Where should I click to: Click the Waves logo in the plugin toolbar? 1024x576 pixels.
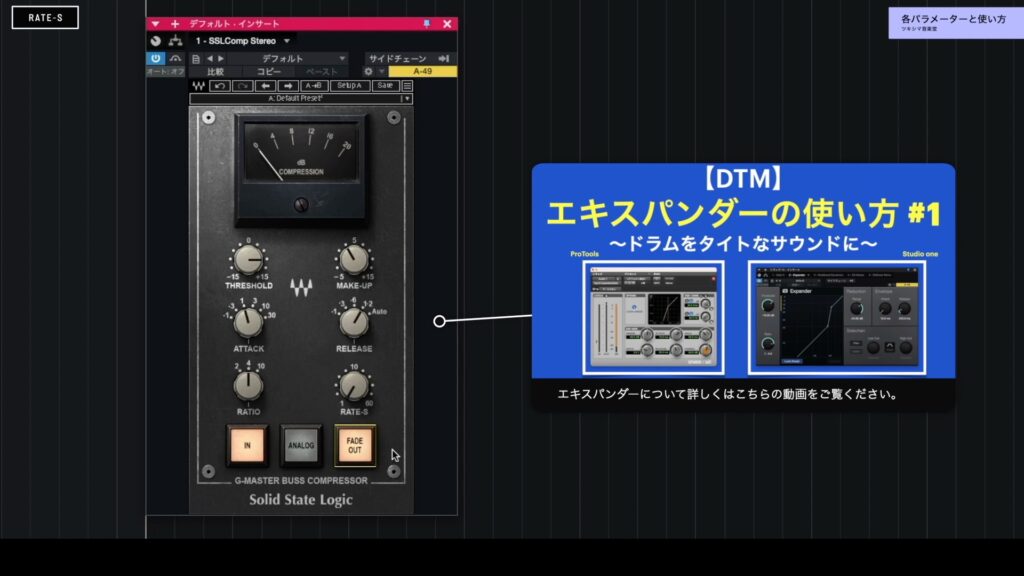pyautogui.click(x=199, y=86)
